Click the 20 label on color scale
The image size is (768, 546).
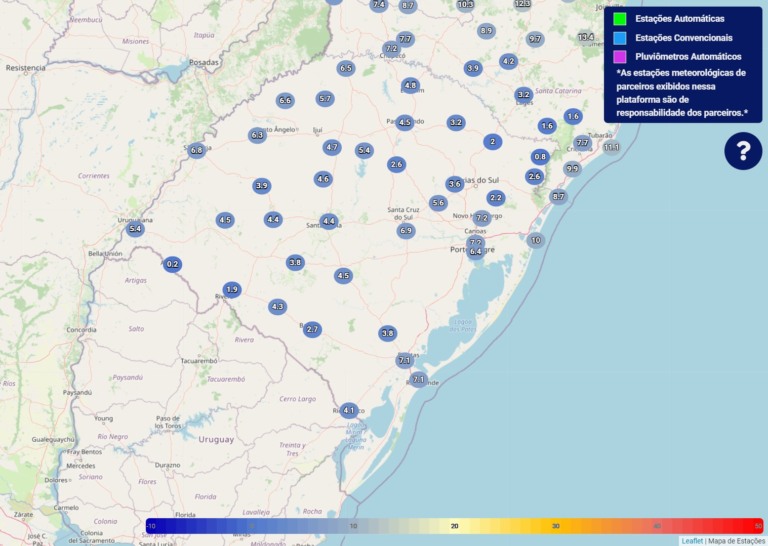point(455,526)
